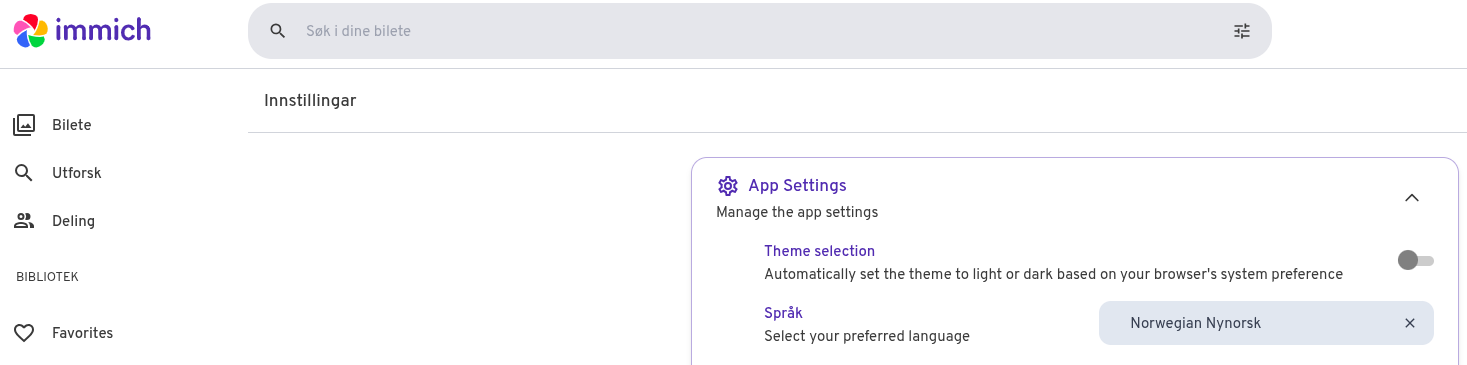Click the colorful immich flower logo
The image size is (1467, 365).
30,30
